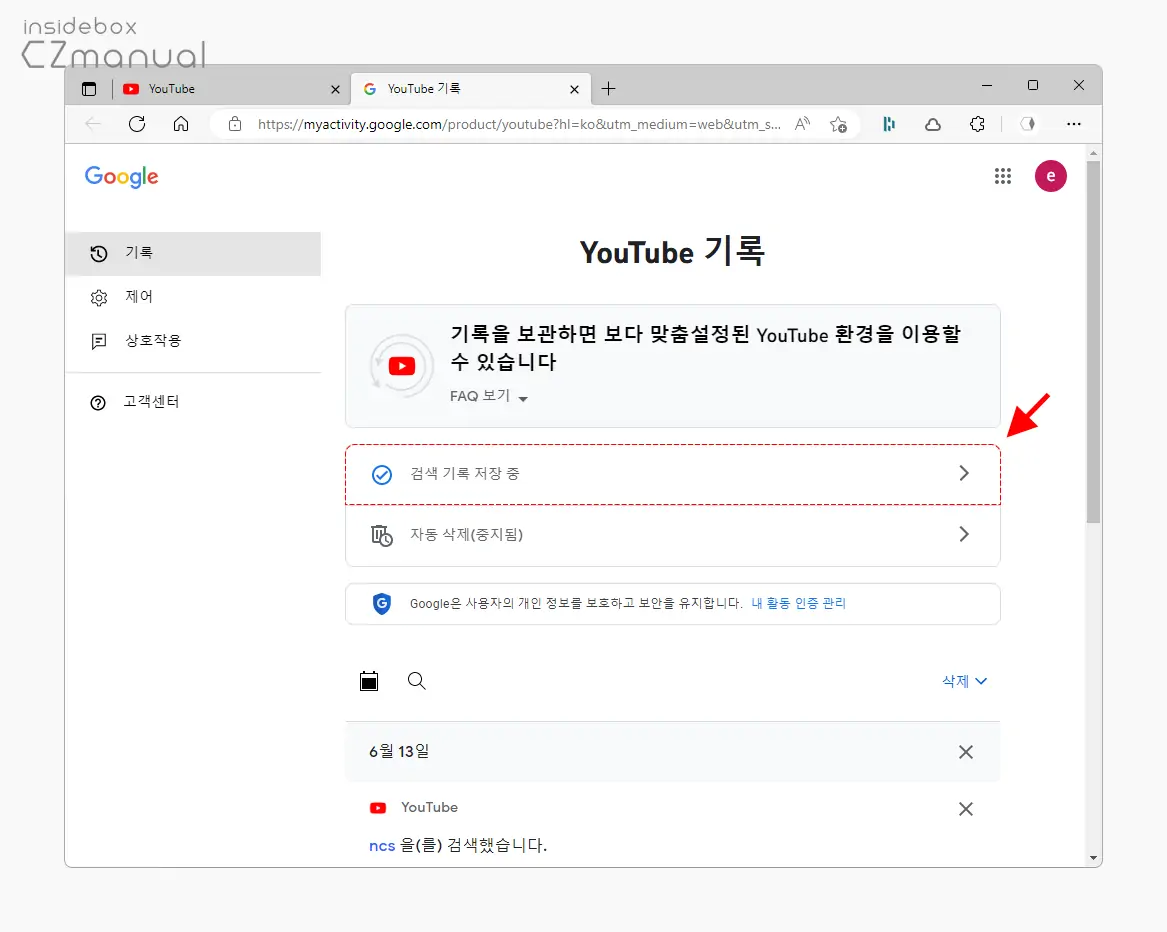The height and width of the screenshot is (932, 1167).
Task: Click the browser address bar URL
Action: (x=510, y=124)
